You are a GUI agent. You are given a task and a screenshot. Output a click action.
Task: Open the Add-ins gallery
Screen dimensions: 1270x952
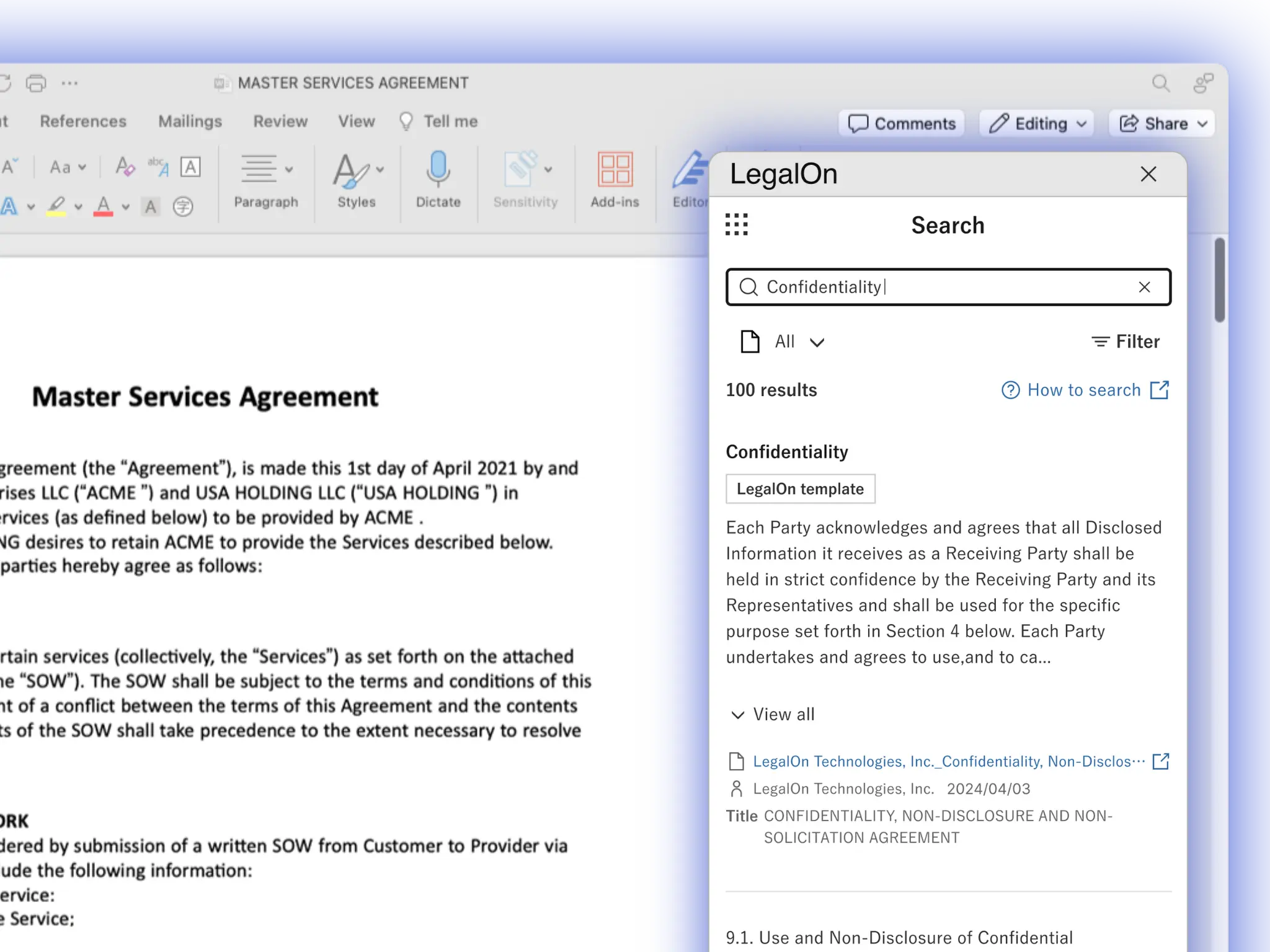[615, 180]
